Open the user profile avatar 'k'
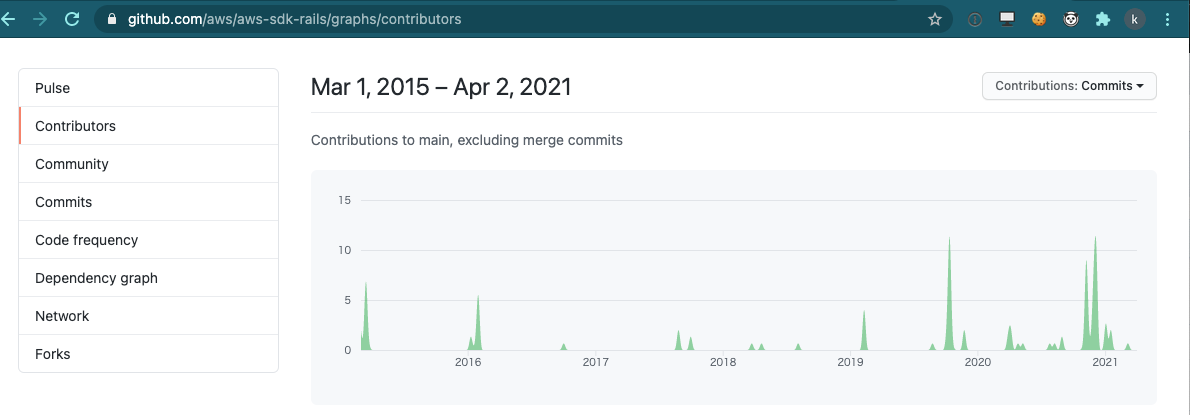This screenshot has width=1190, height=415. [x=1135, y=19]
